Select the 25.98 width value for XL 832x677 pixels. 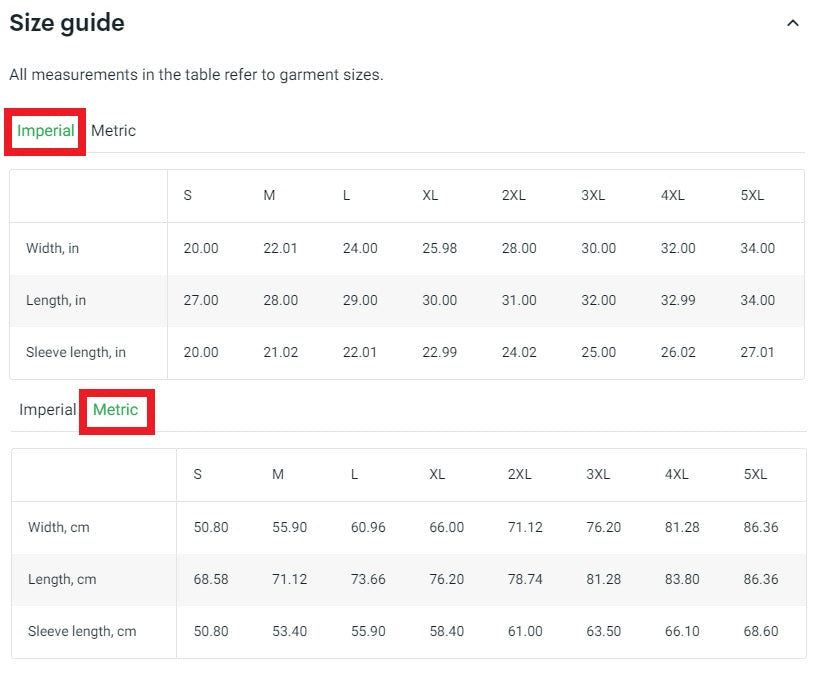439,248
